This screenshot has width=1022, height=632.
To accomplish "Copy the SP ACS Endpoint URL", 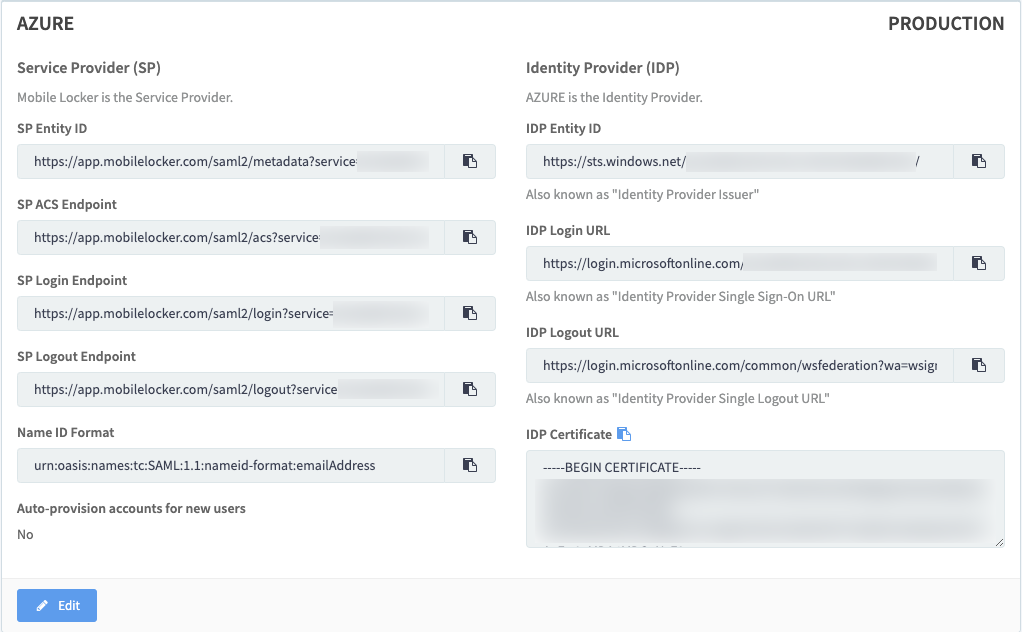I will [x=469, y=237].
